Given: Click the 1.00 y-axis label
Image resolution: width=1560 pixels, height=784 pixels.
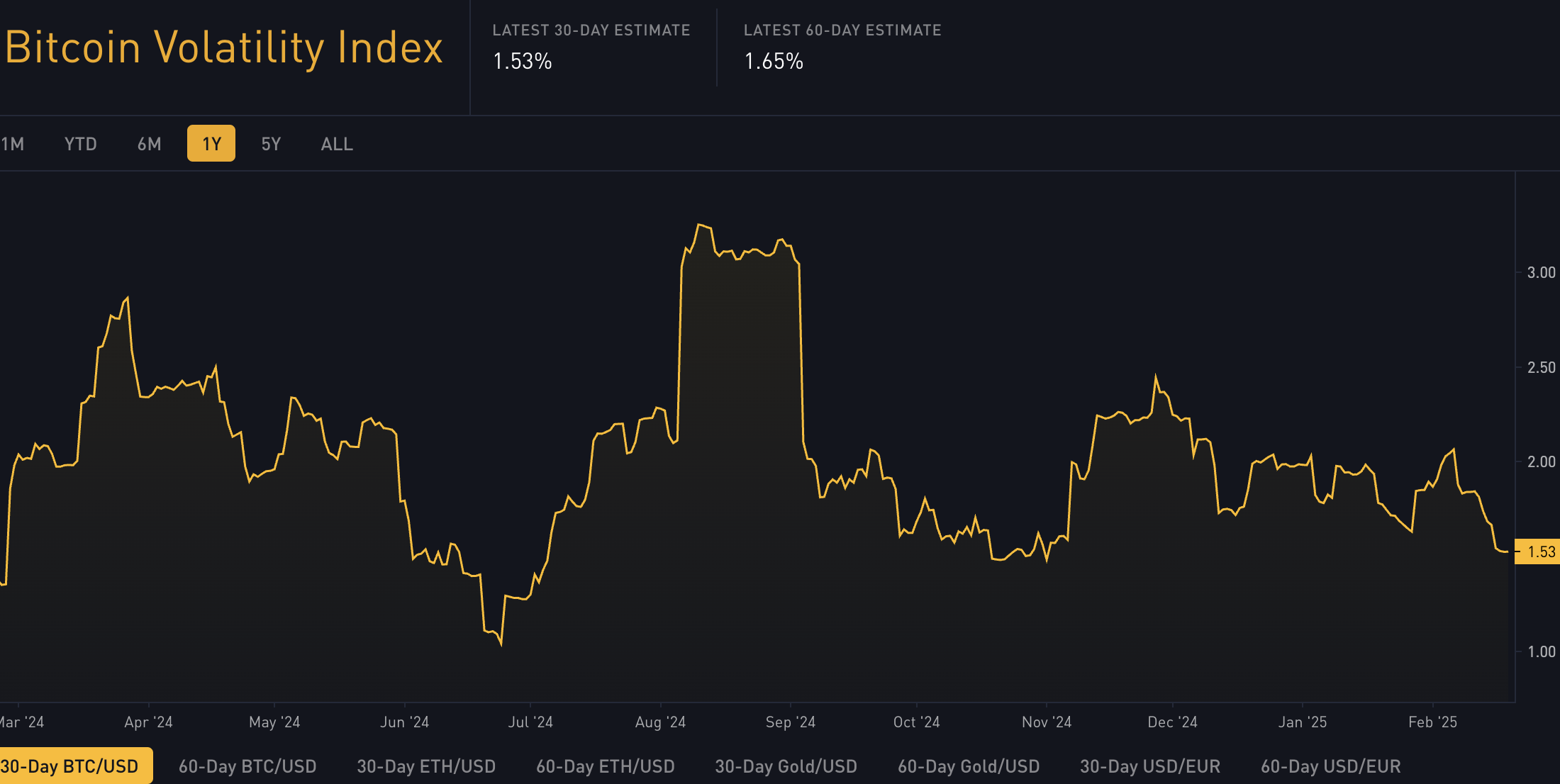Looking at the screenshot, I should [x=1542, y=651].
